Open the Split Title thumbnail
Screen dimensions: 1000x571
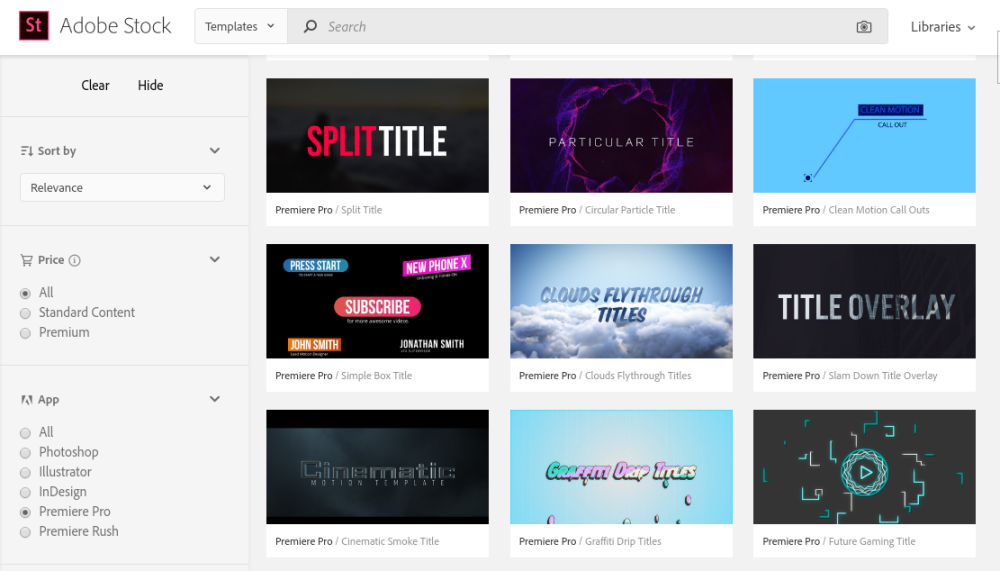[378, 135]
